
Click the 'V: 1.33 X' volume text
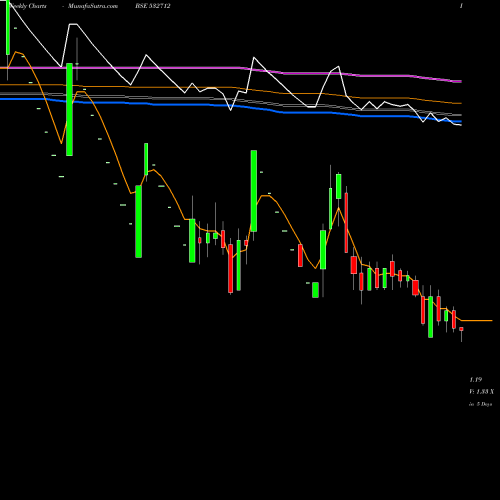(482, 392)
